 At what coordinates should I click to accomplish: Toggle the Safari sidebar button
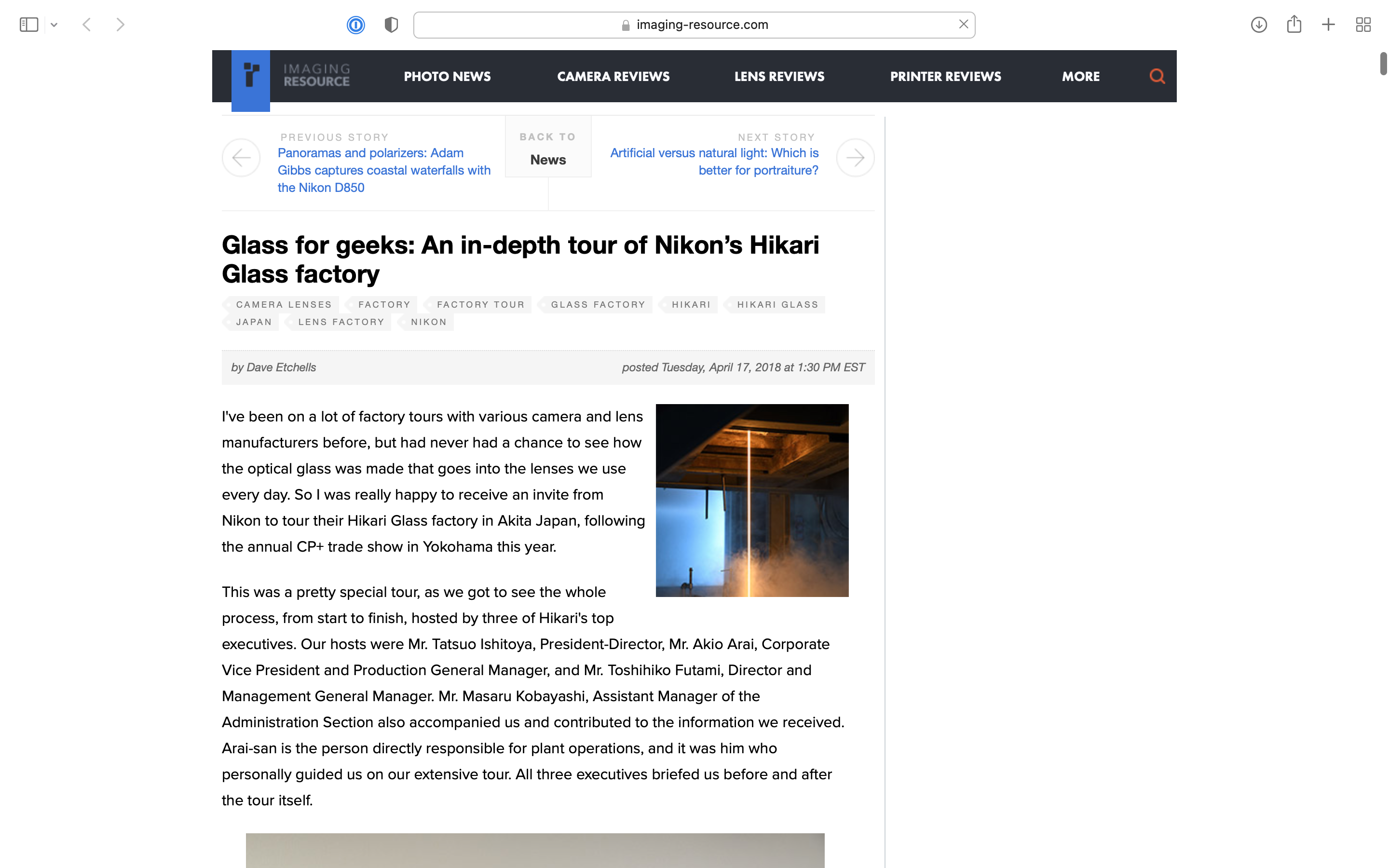[29, 25]
